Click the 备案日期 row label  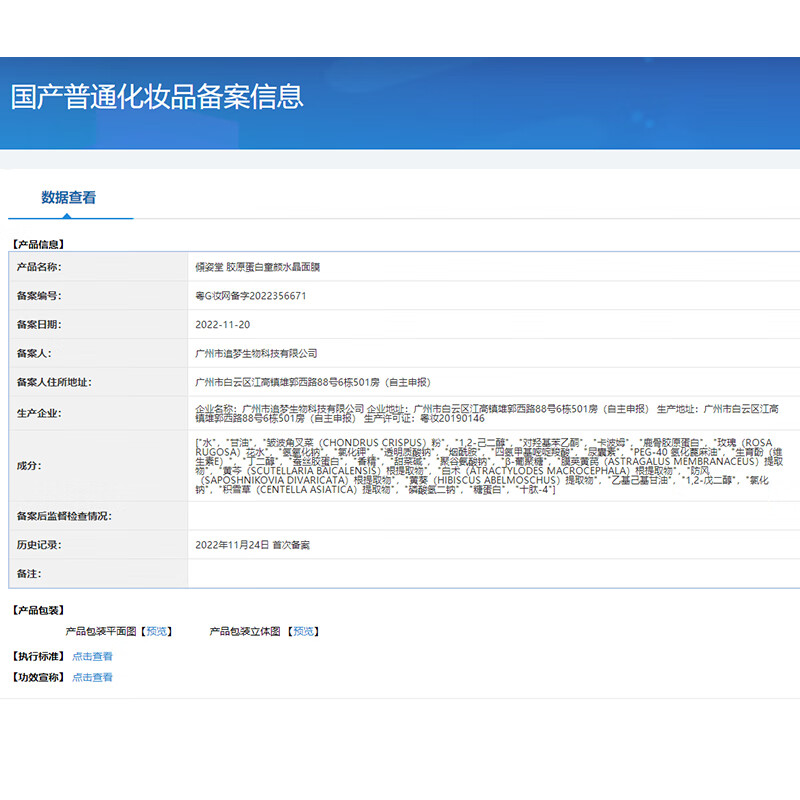pyautogui.click(x=39, y=324)
